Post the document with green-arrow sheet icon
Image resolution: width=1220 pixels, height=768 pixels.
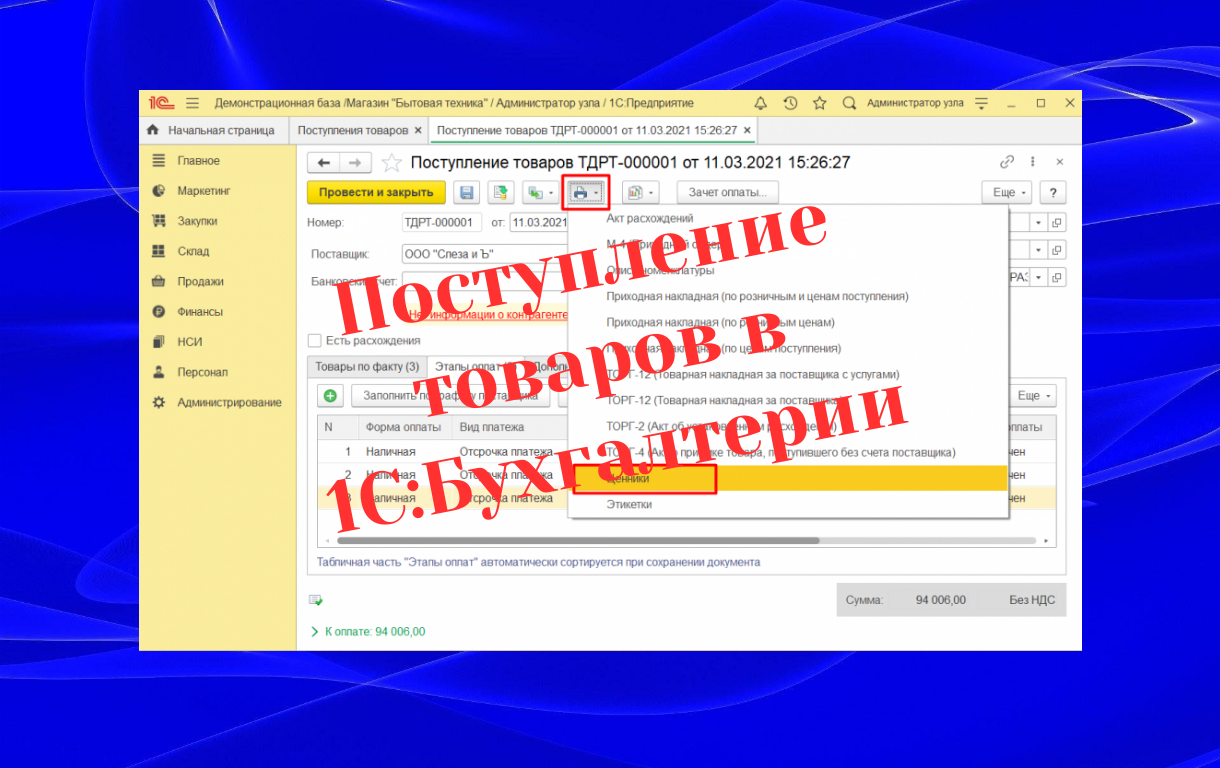pos(501,192)
